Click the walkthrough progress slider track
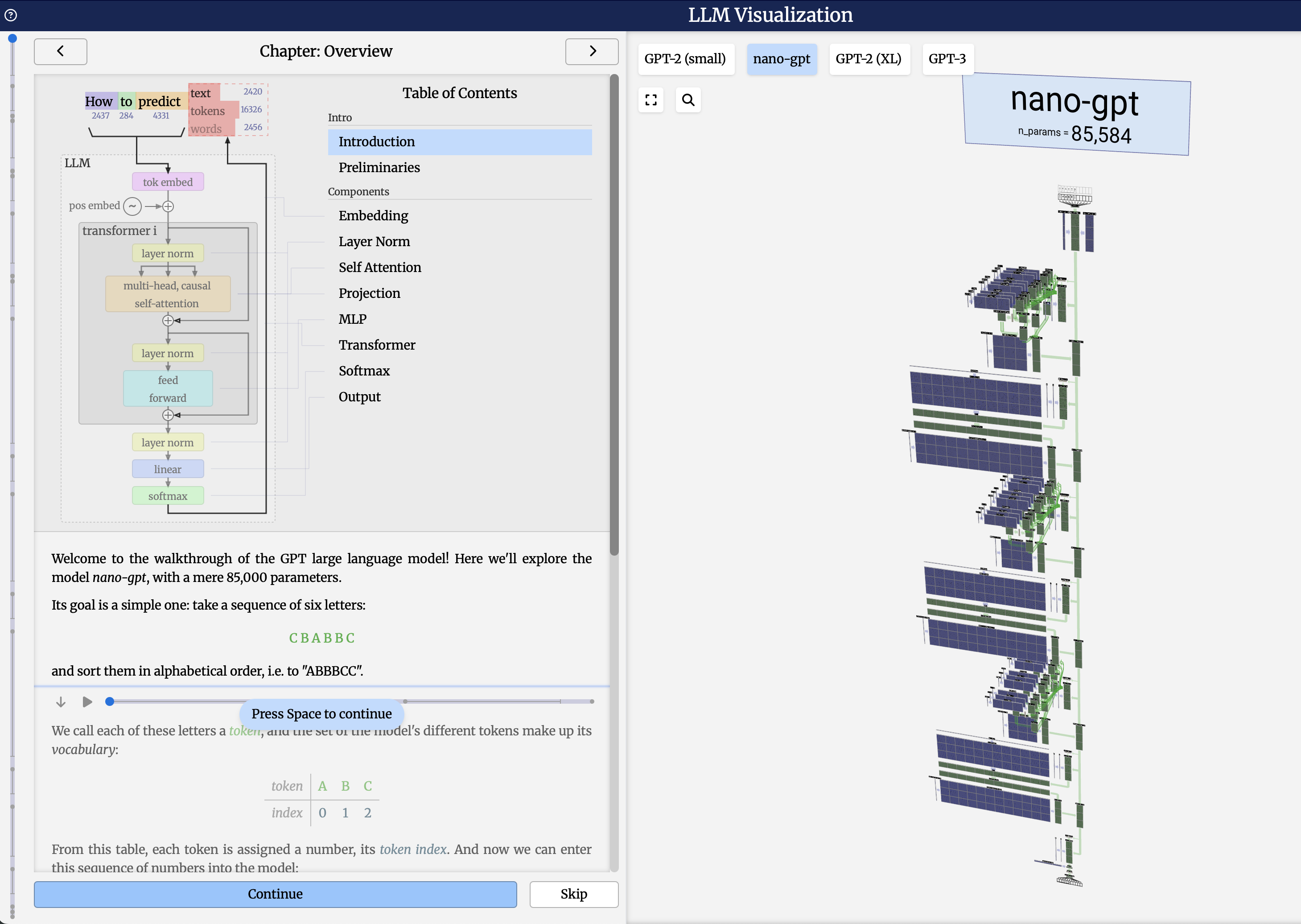 pos(484,701)
